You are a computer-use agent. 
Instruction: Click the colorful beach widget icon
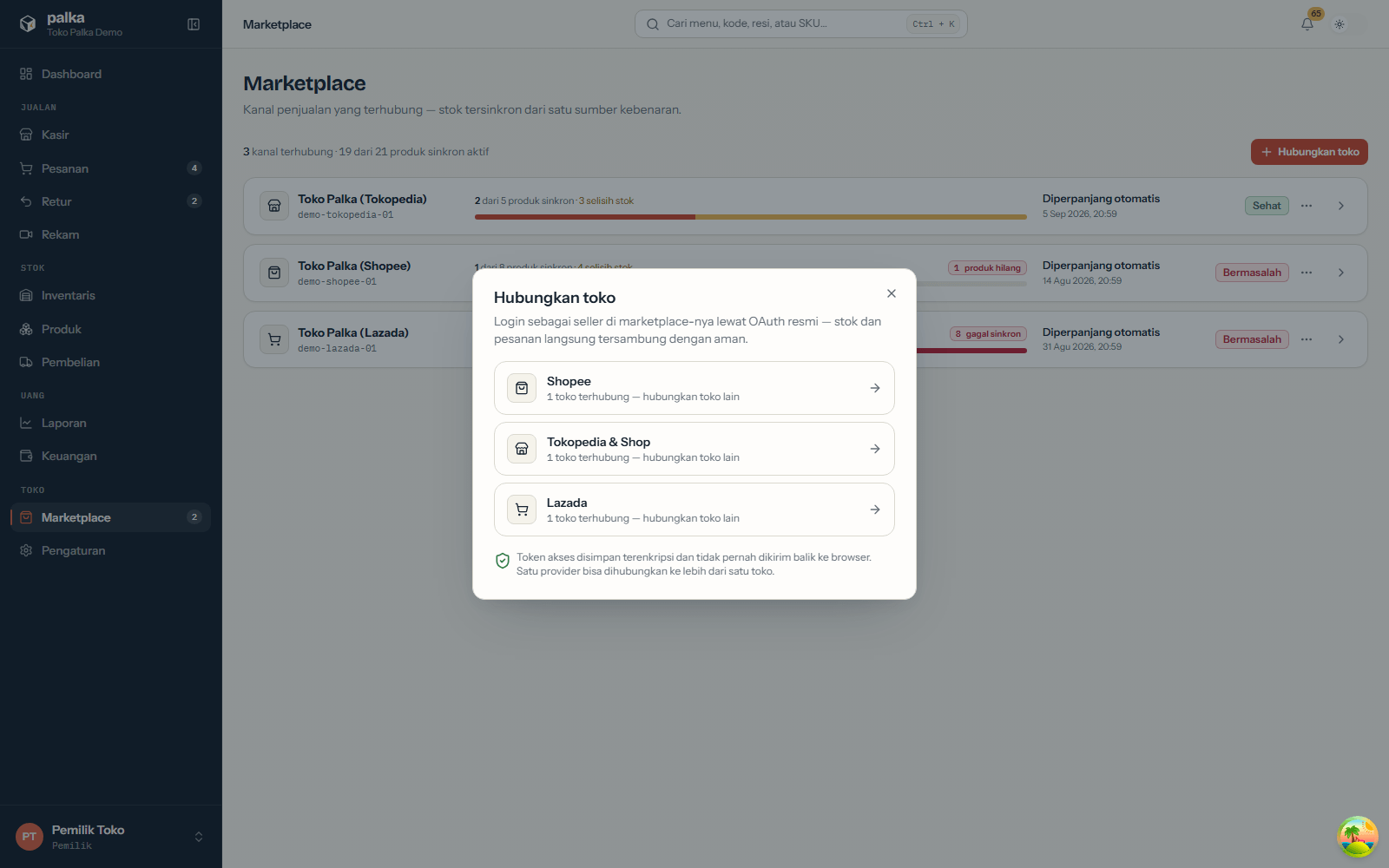[x=1358, y=837]
